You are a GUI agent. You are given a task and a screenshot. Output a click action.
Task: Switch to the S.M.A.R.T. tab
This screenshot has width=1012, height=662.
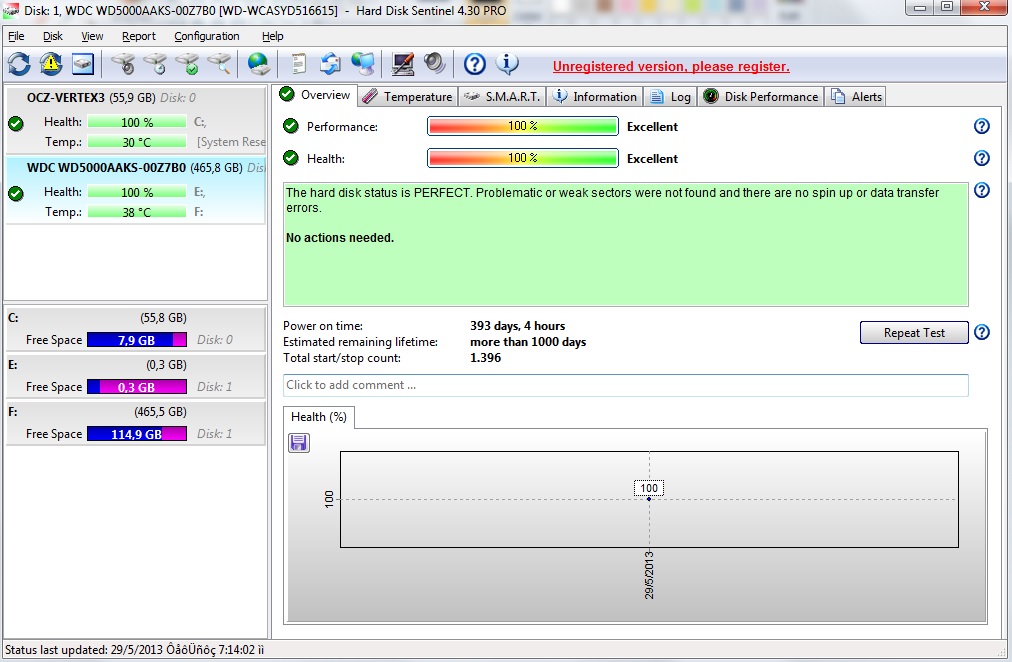503,97
